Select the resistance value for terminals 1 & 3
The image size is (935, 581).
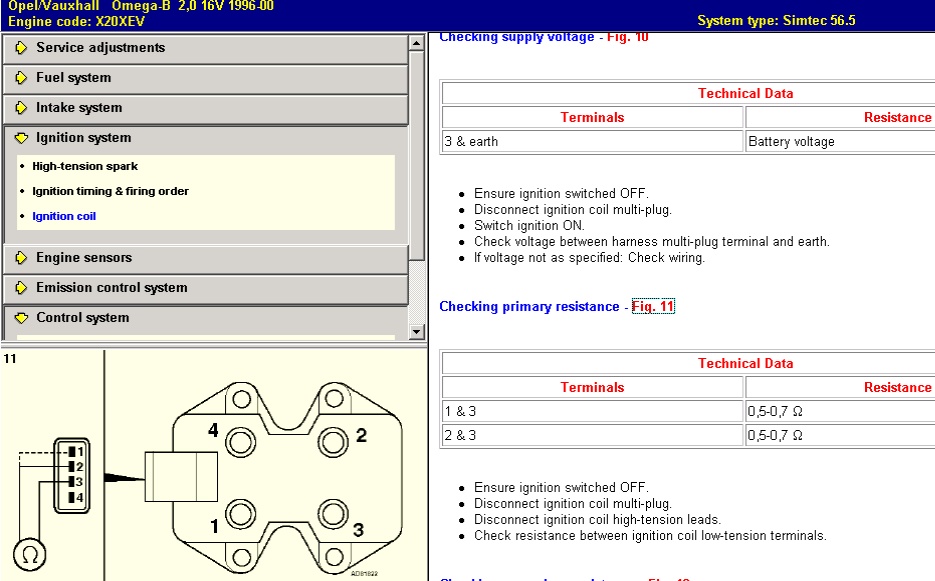point(840,411)
